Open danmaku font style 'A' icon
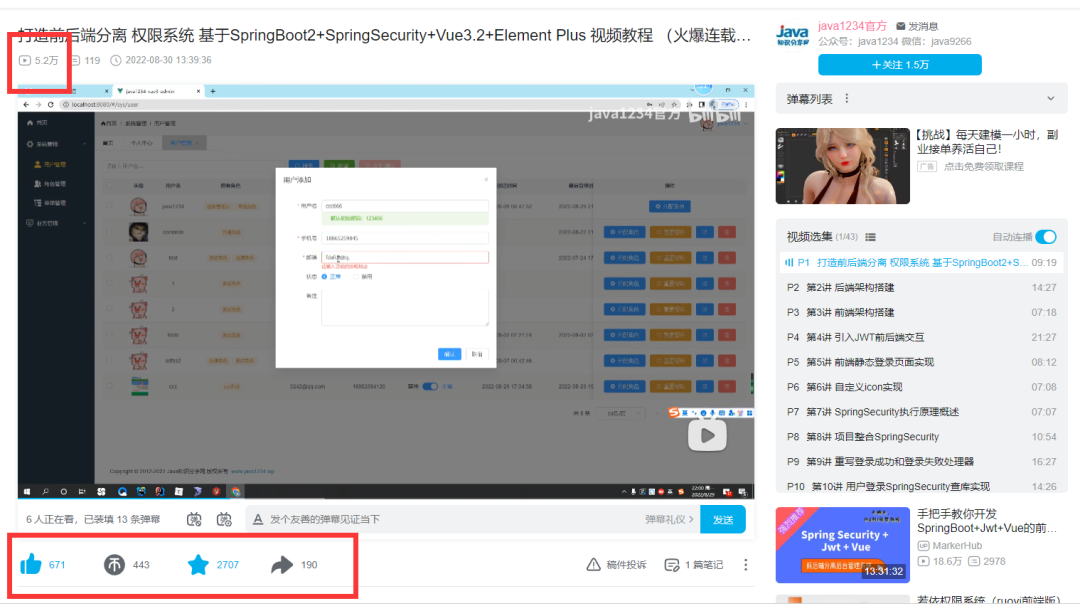1080x606 pixels. point(258,519)
